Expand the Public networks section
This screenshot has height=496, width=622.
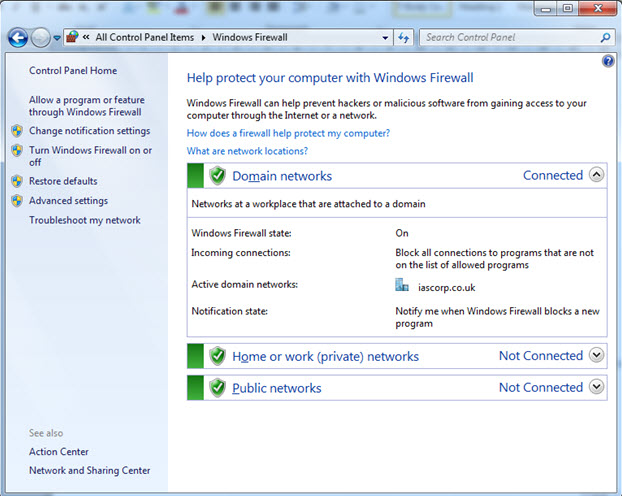pos(596,386)
